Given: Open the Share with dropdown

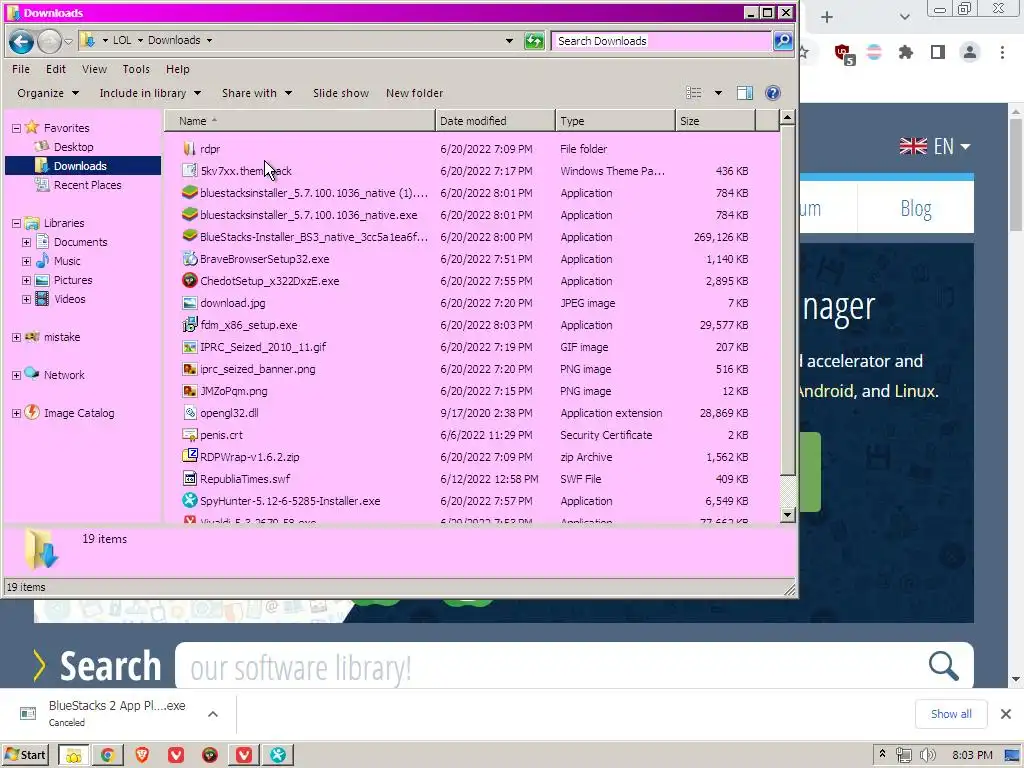Looking at the screenshot, I should 257,93.
